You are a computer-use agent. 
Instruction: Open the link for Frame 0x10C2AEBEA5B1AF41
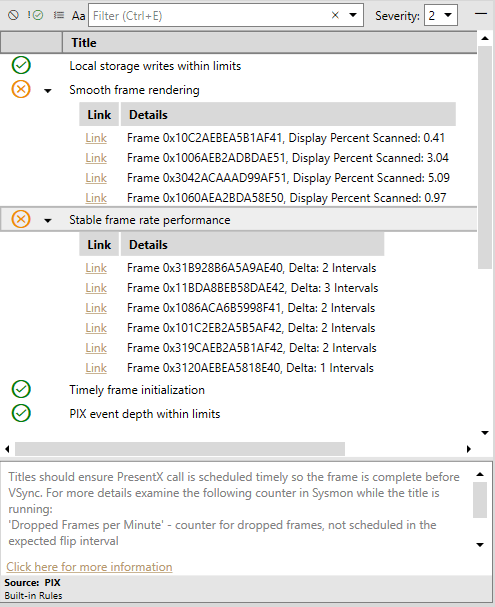click(x=96, y=138)
